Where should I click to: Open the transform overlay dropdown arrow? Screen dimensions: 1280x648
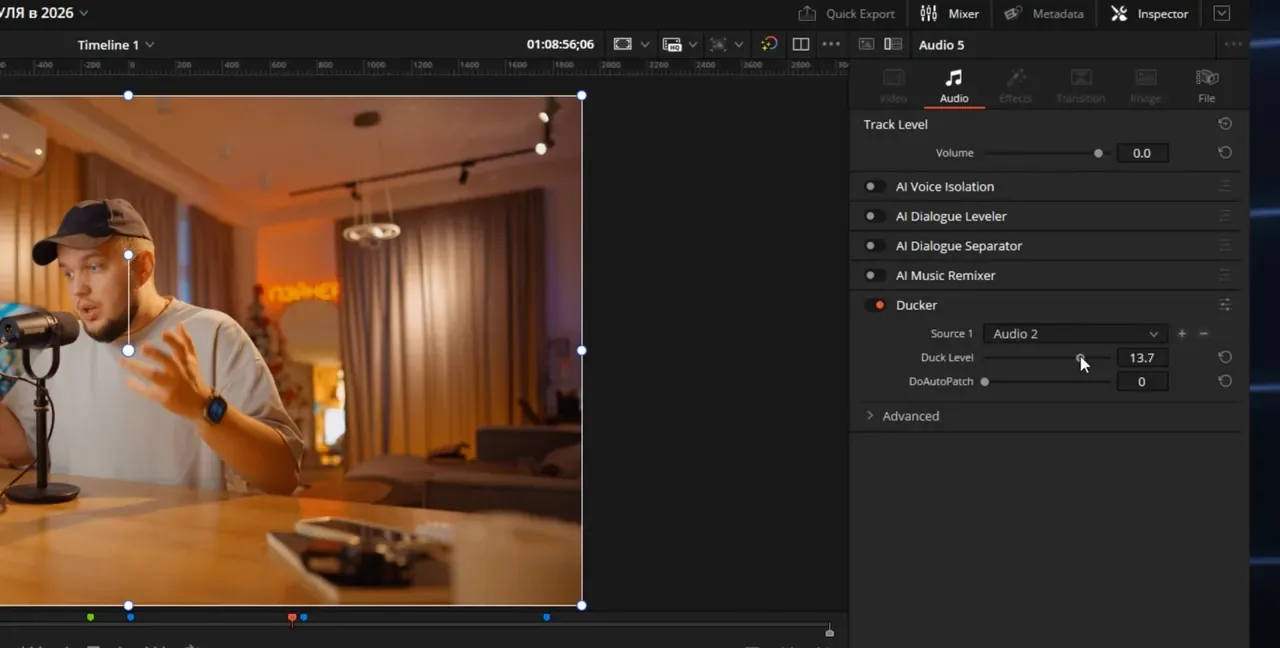pyautogui.click(x=739, y=45)
